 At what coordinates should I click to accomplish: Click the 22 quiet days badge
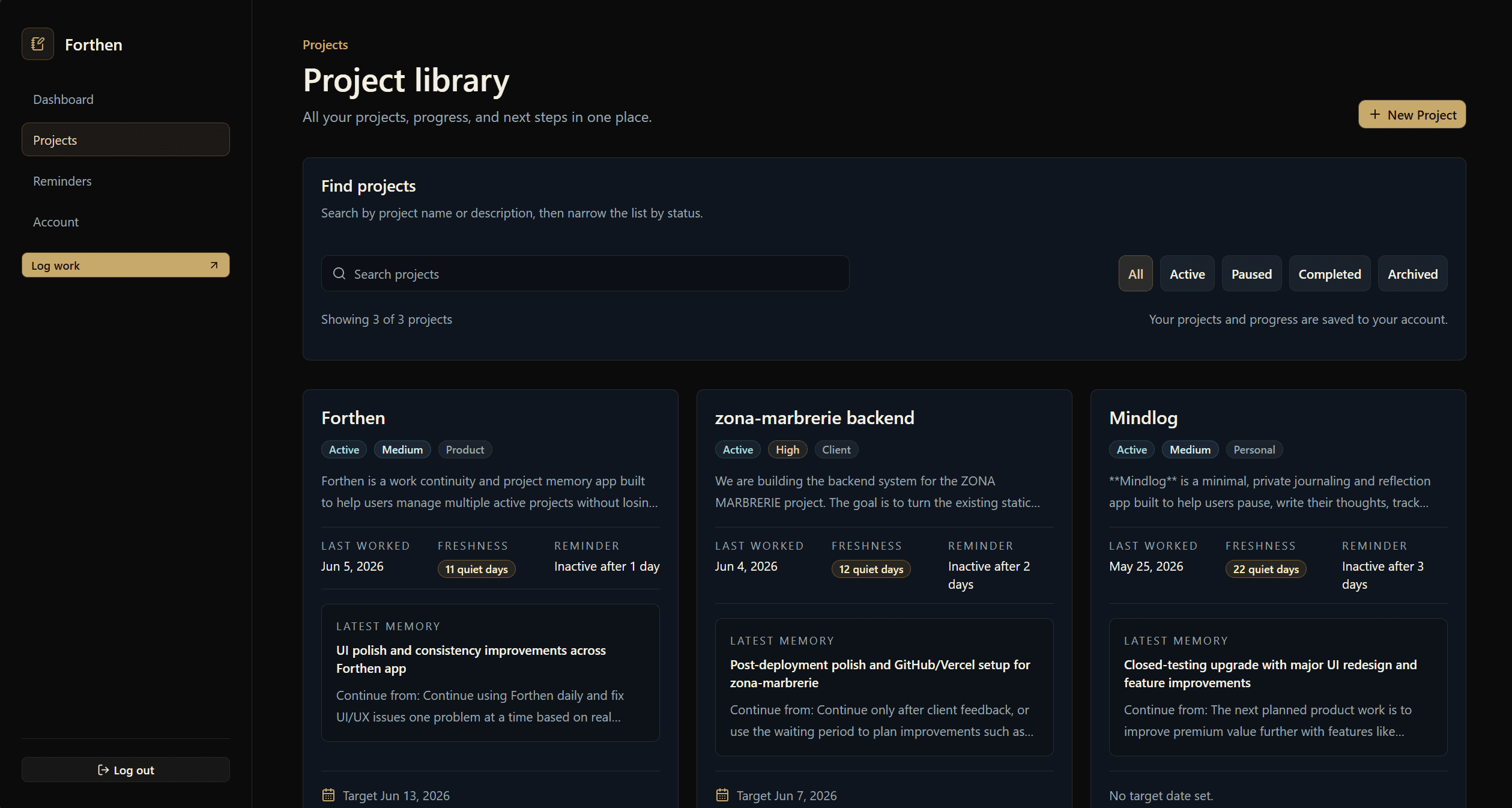[x=1266, y=569]
